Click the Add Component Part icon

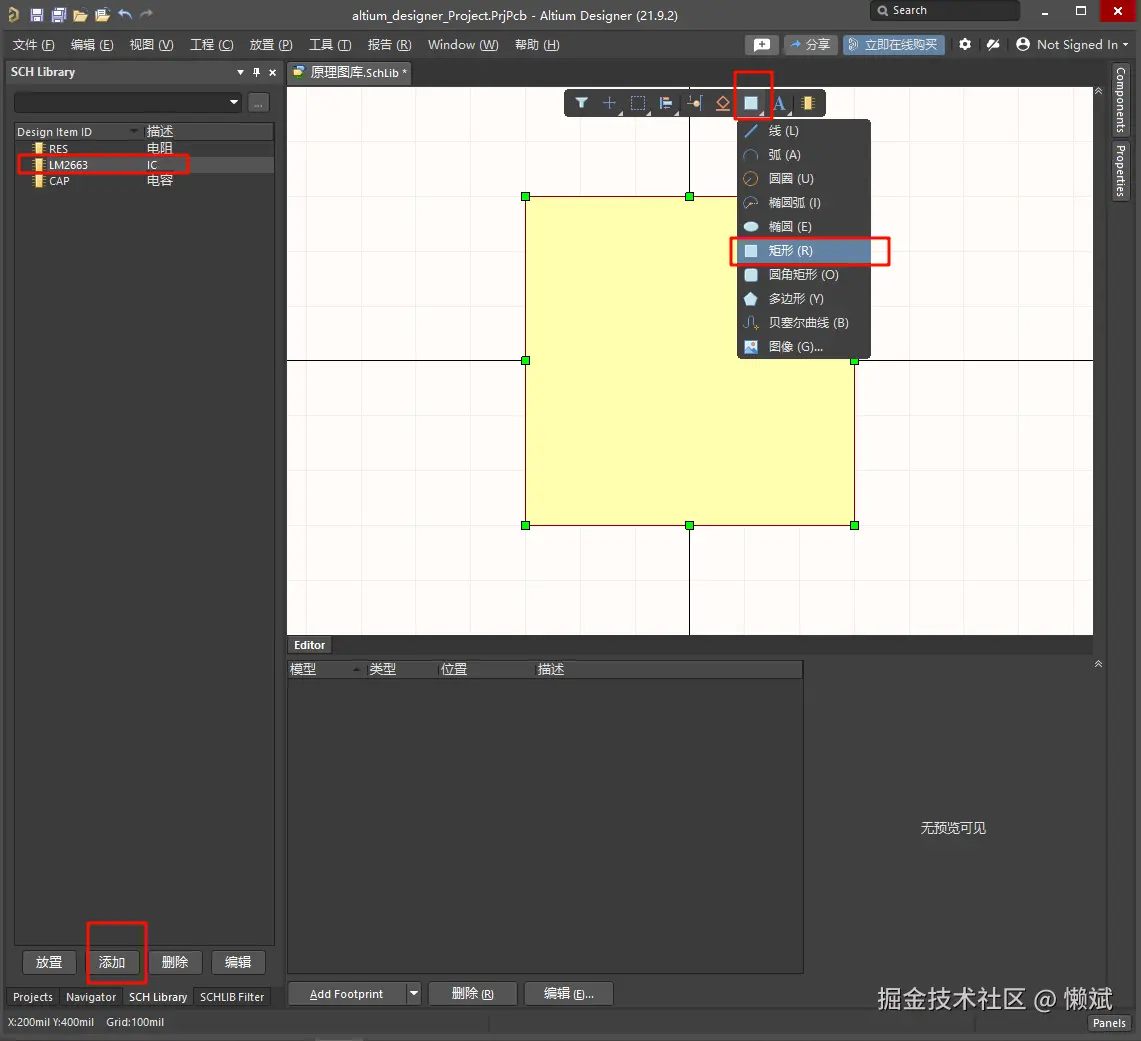pyautogui.click(x=808, y=103)
